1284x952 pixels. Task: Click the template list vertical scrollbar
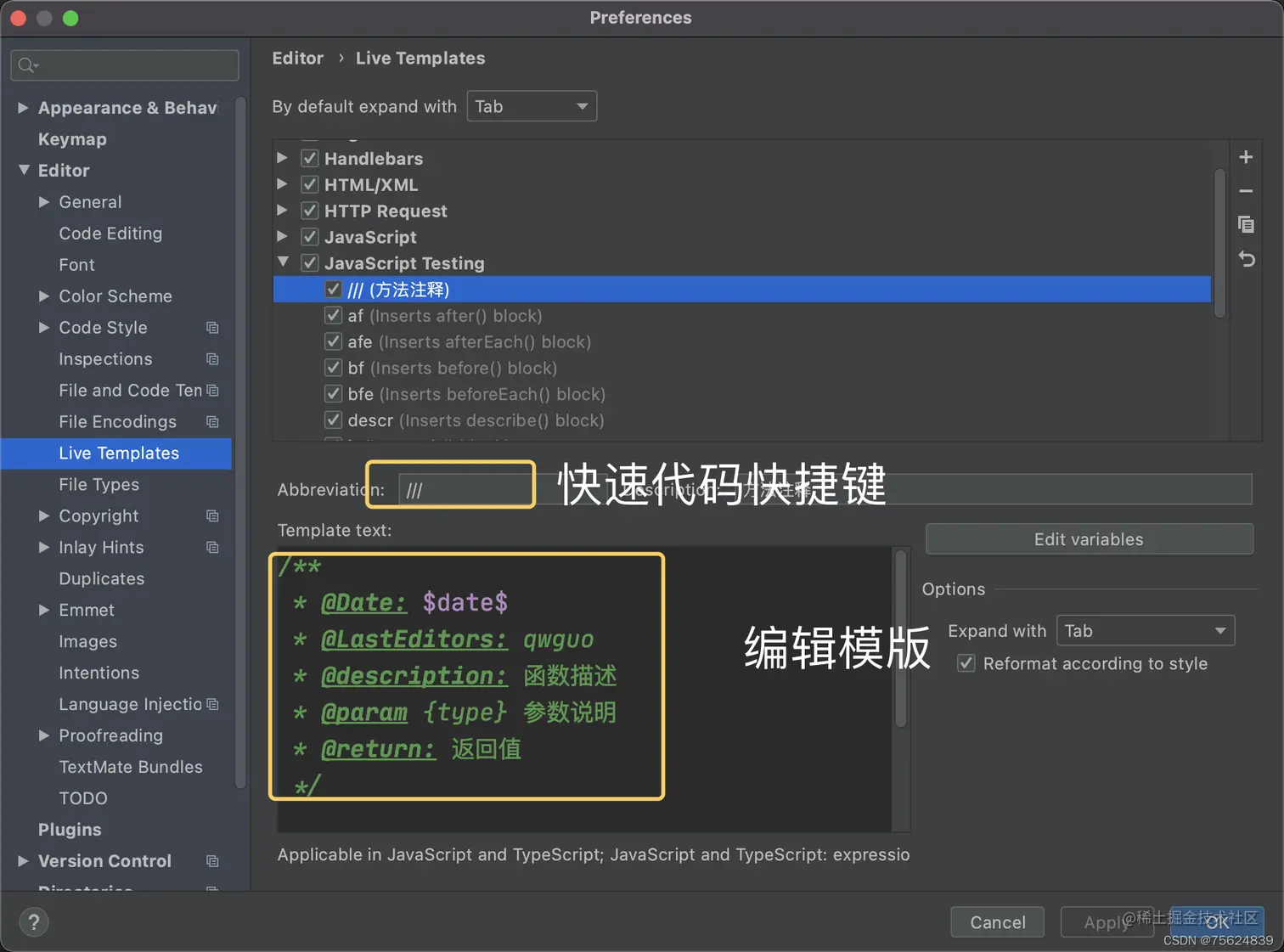point(1219,244)
